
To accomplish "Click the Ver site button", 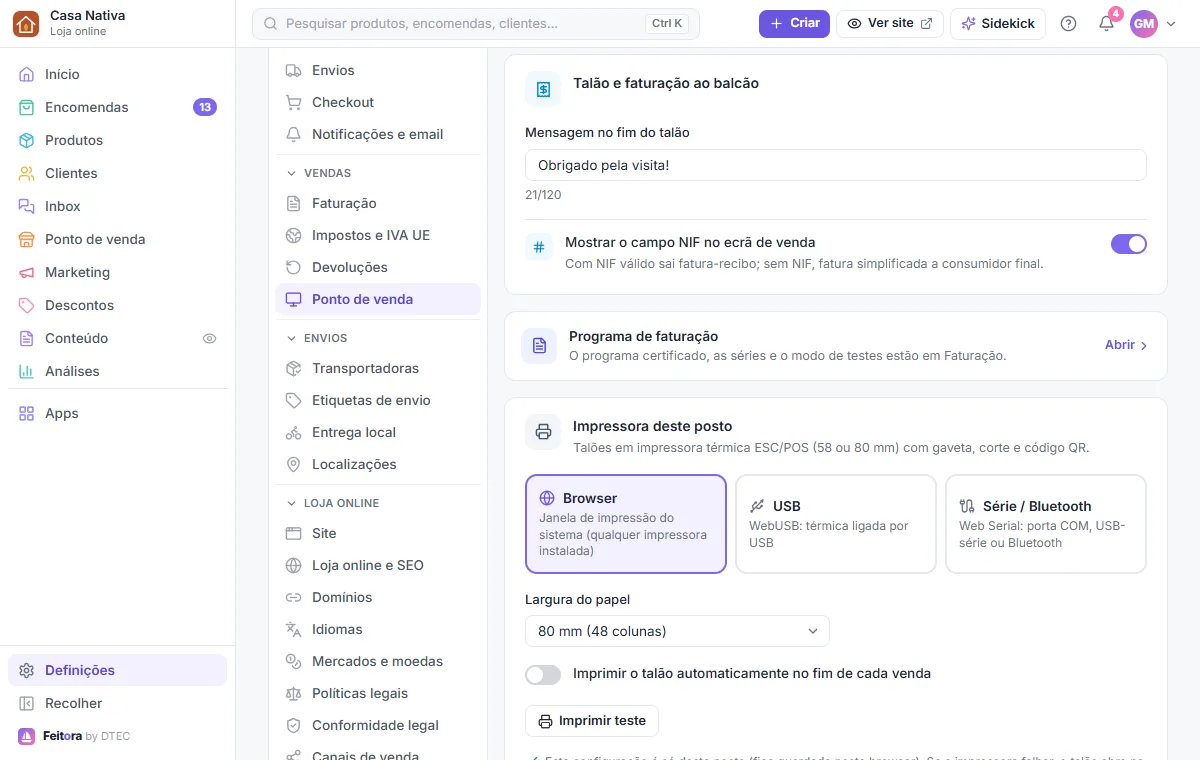I will click(x=890, y=24).
